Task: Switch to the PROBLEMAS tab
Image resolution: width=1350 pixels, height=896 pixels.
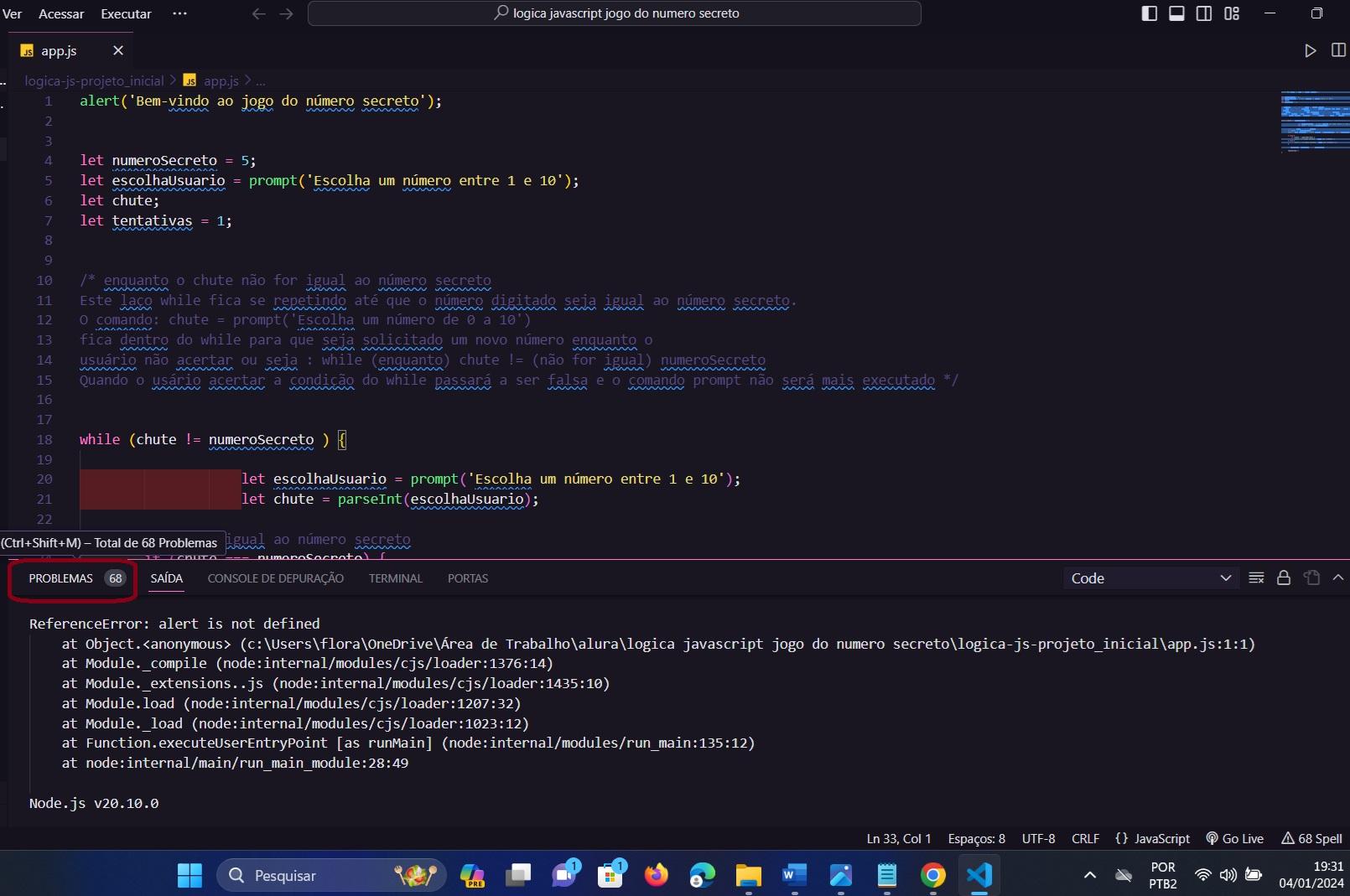Action: point(75,578)
